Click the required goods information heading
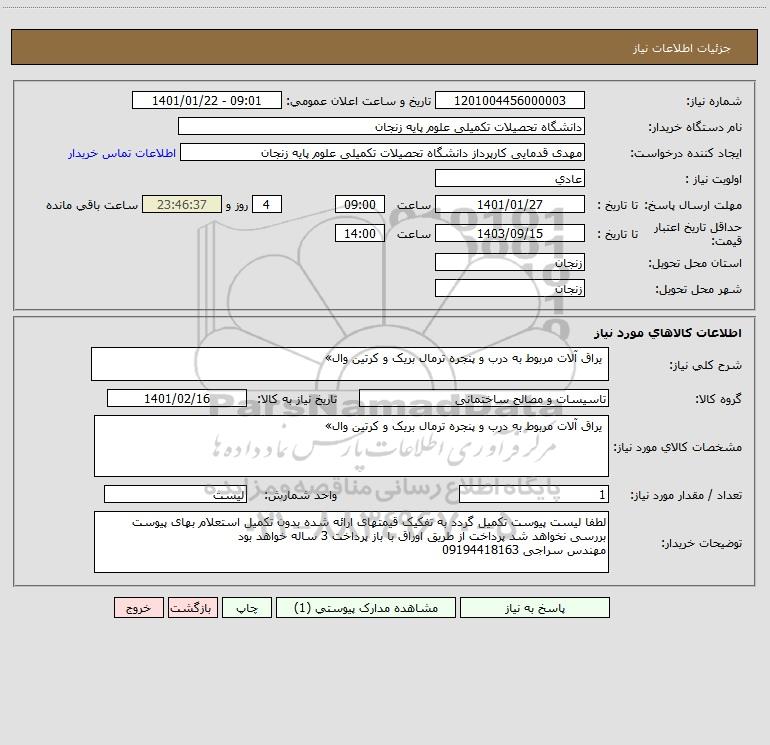 pos(667,333)
